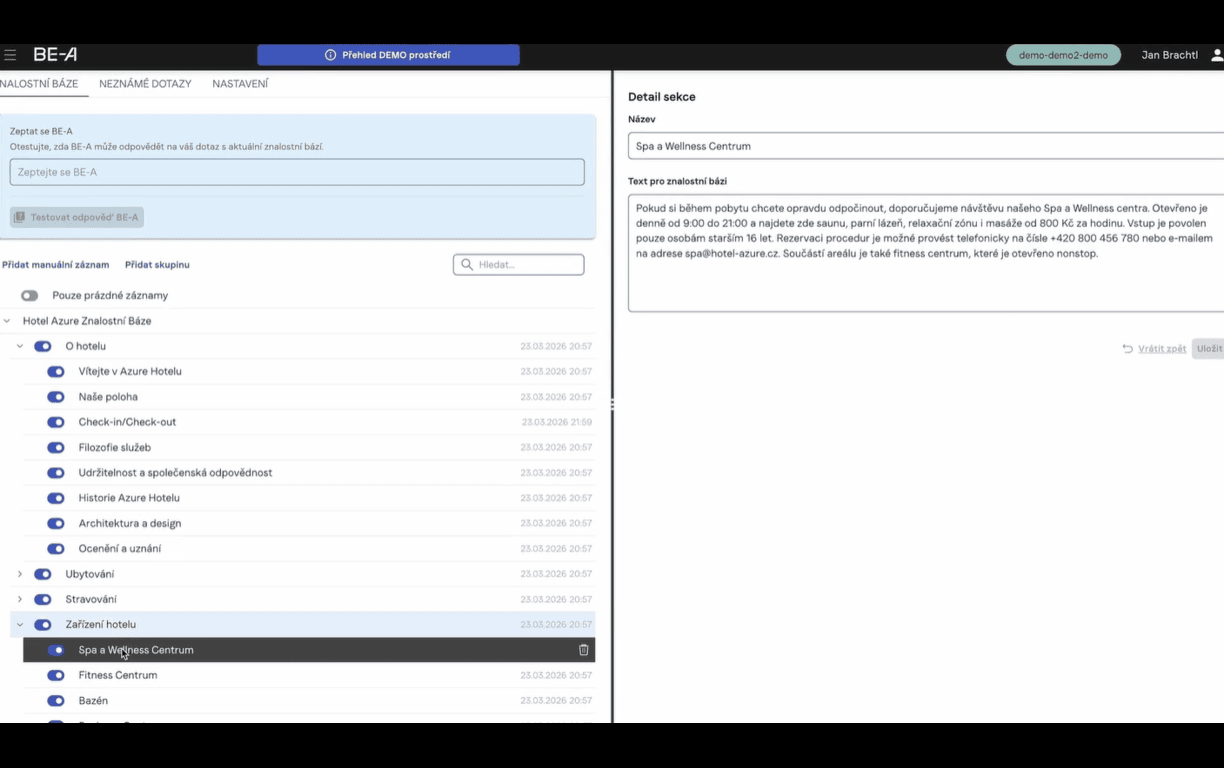Select Ocenění a uznání row
This screenshot has height=768, width=1224.
click(309, 549)
